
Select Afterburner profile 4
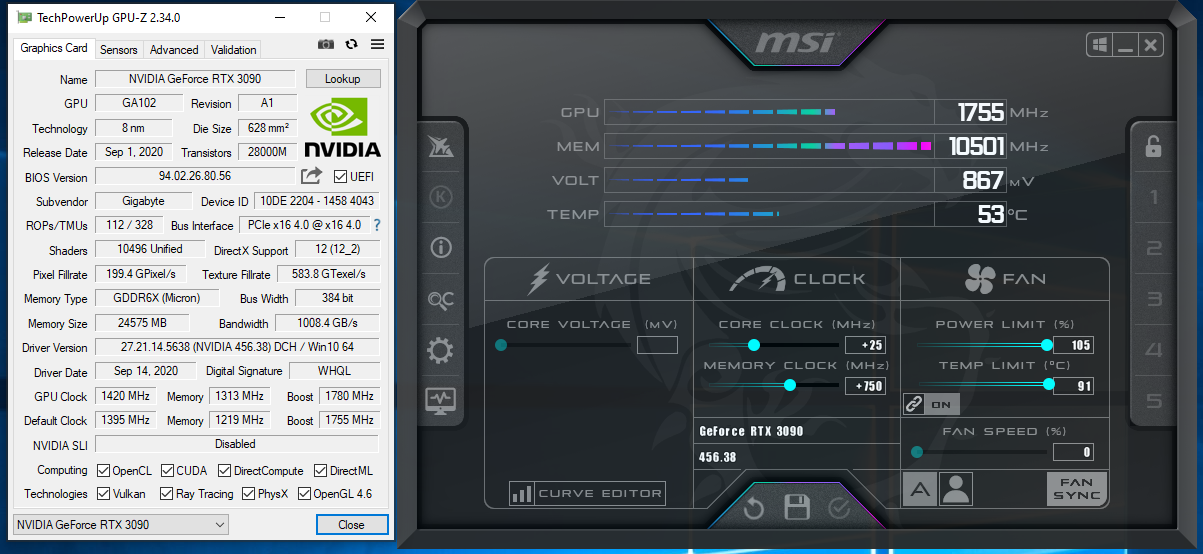tap(1154, 350)
